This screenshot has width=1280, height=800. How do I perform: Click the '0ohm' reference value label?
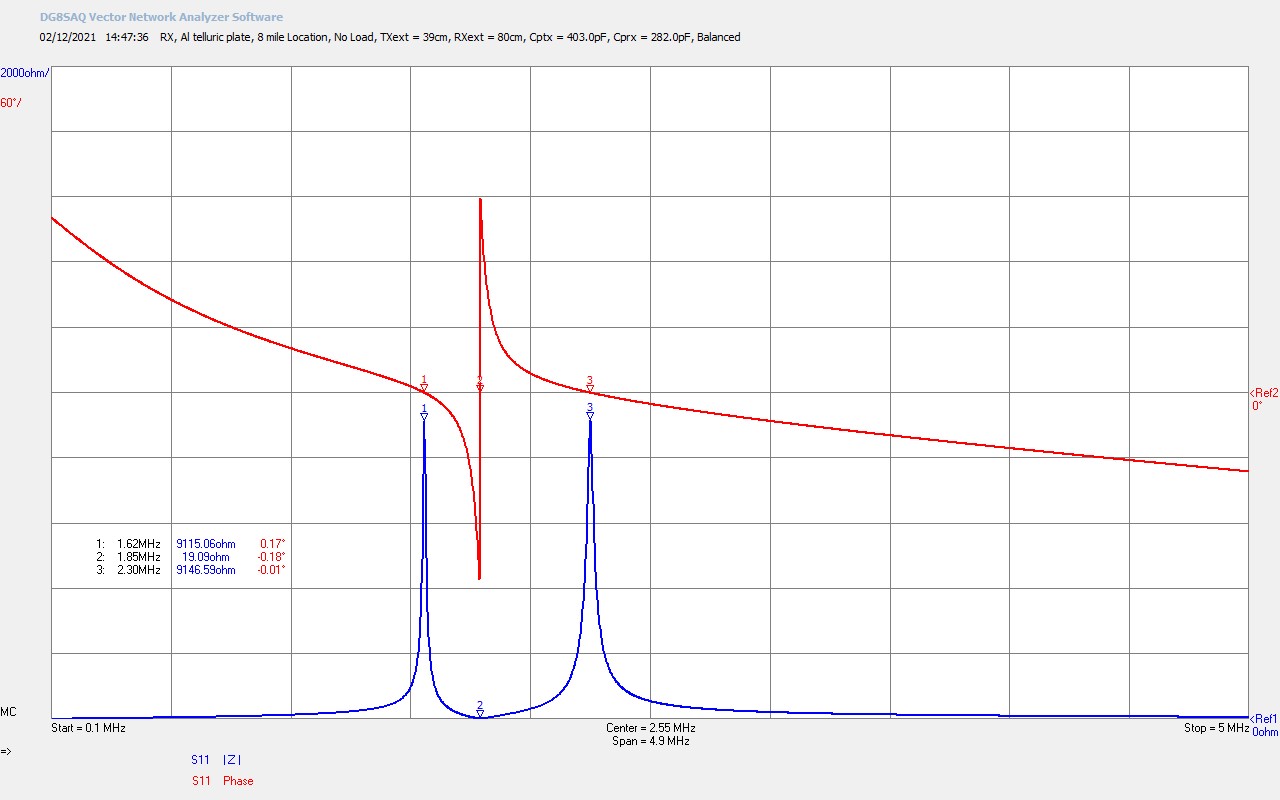[x=1266, y=732]
